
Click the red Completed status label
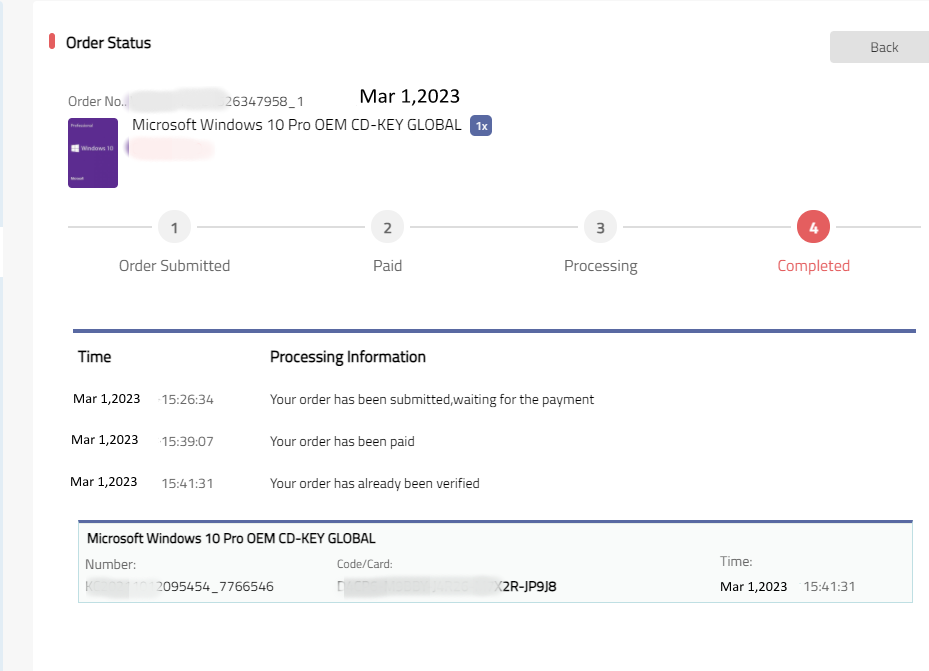click(813, 265)
